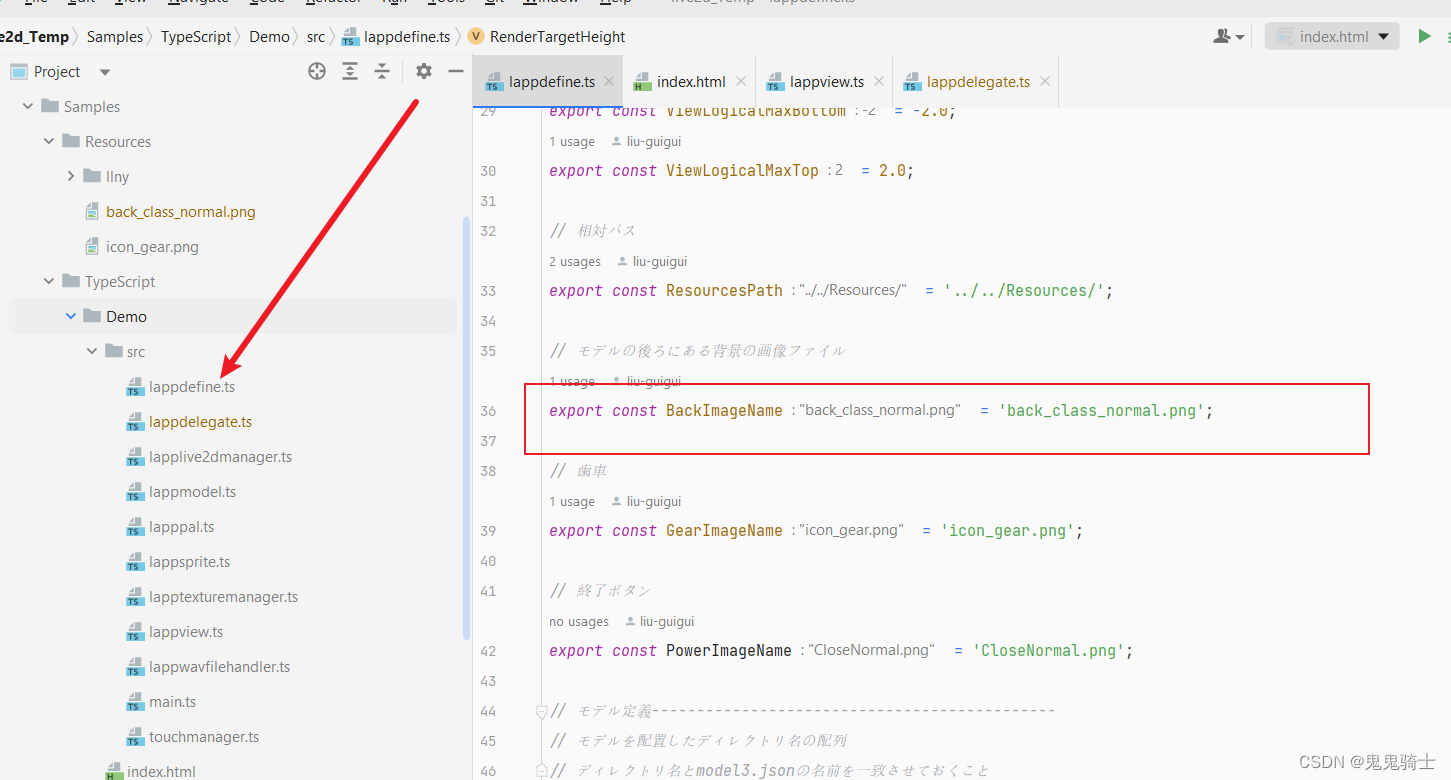Open lappview.ts in the project tree
Screen dimensions: 1451x780
click(186, 632)
